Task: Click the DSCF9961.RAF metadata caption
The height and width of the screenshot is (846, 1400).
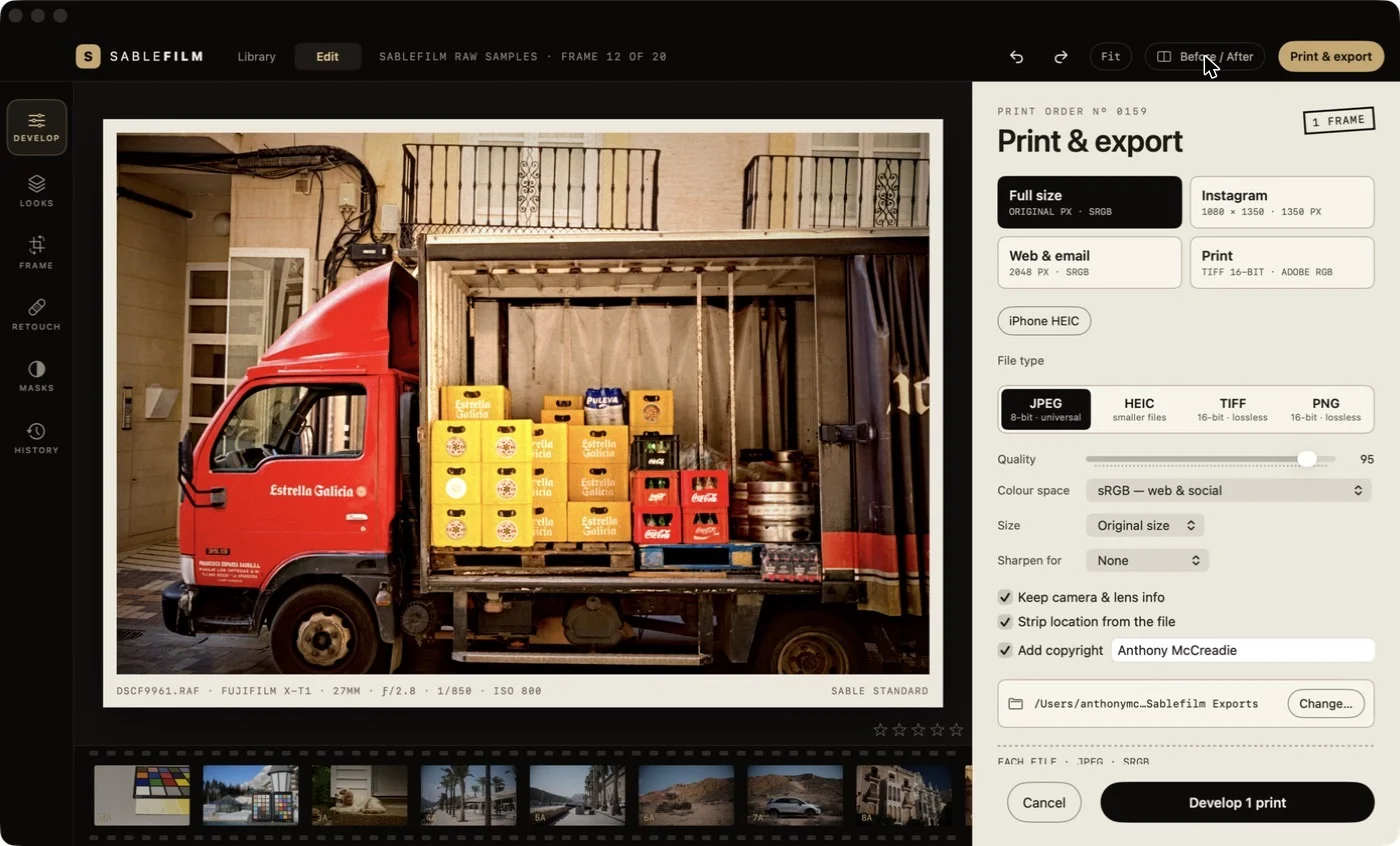Action: (329, 691)
